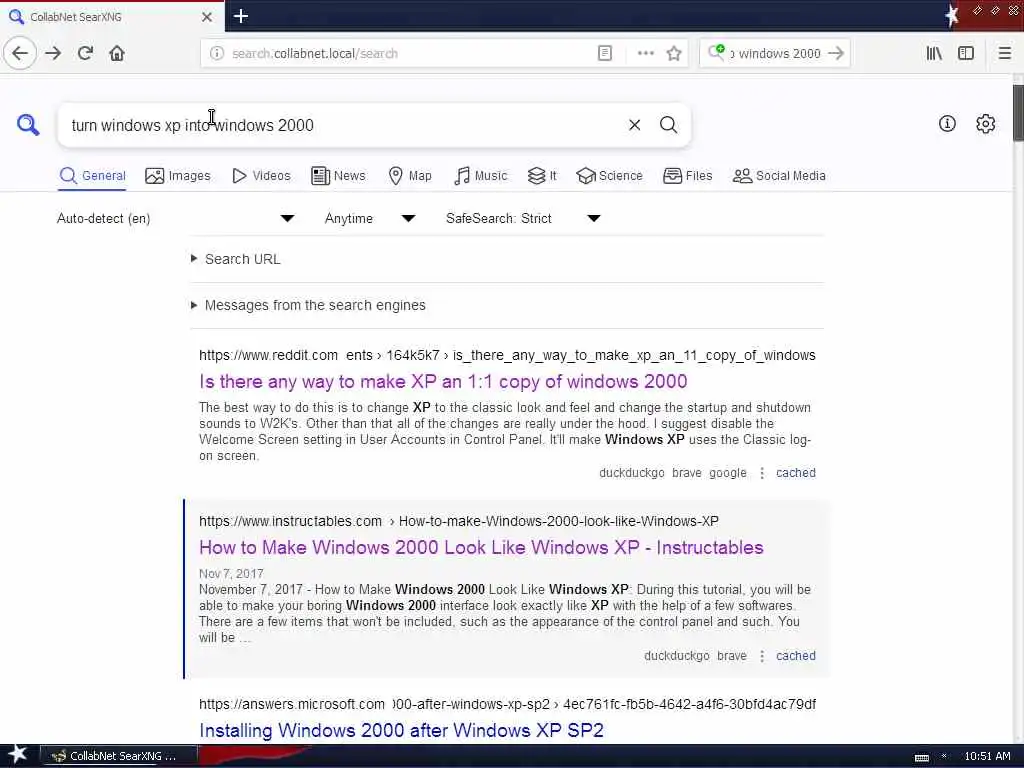Switch to the It tab
1024x768 pixels.
(x=542, y=176)
